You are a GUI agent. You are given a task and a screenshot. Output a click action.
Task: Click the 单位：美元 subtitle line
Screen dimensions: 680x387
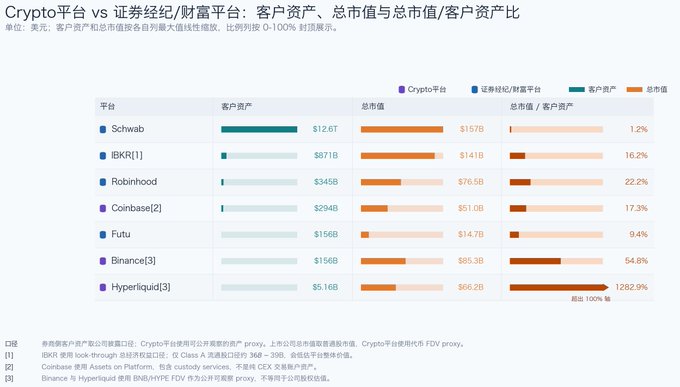coord(171,27)
